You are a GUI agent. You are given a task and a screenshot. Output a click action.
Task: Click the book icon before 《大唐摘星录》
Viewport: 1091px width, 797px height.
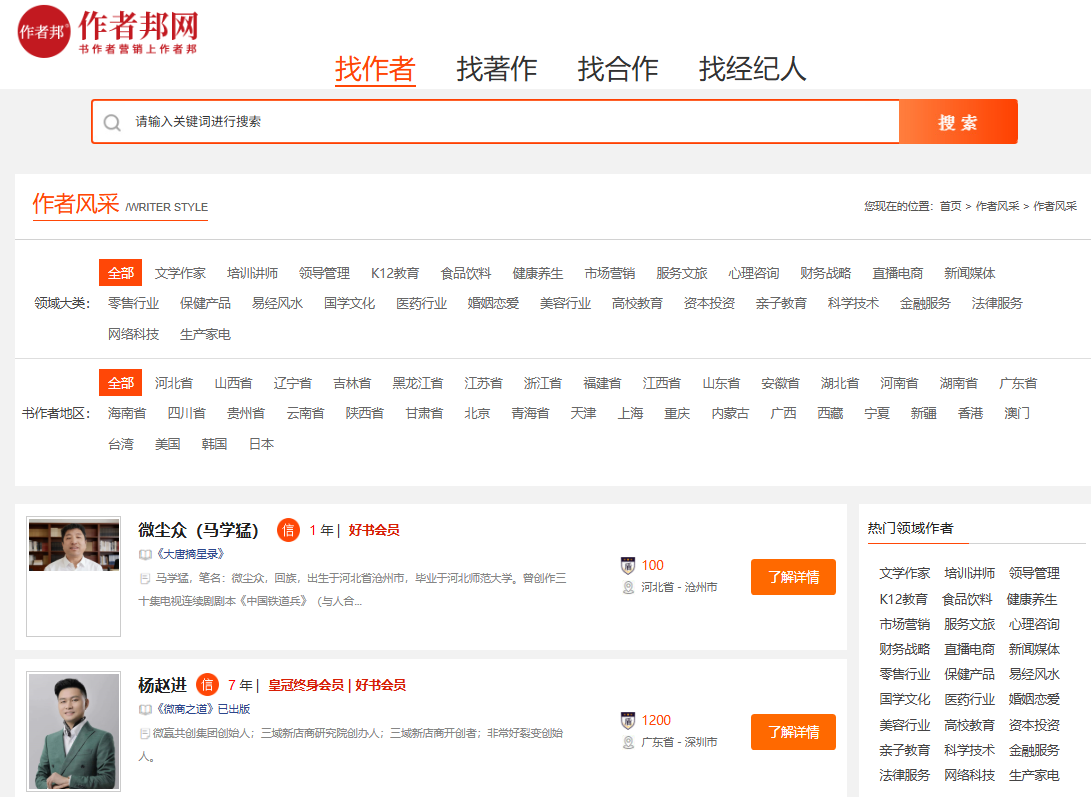[145, 554]
